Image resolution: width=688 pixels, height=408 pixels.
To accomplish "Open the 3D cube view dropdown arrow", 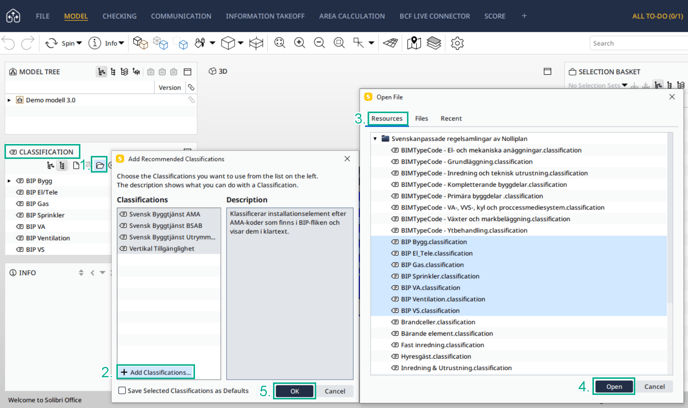I will 240,43.
